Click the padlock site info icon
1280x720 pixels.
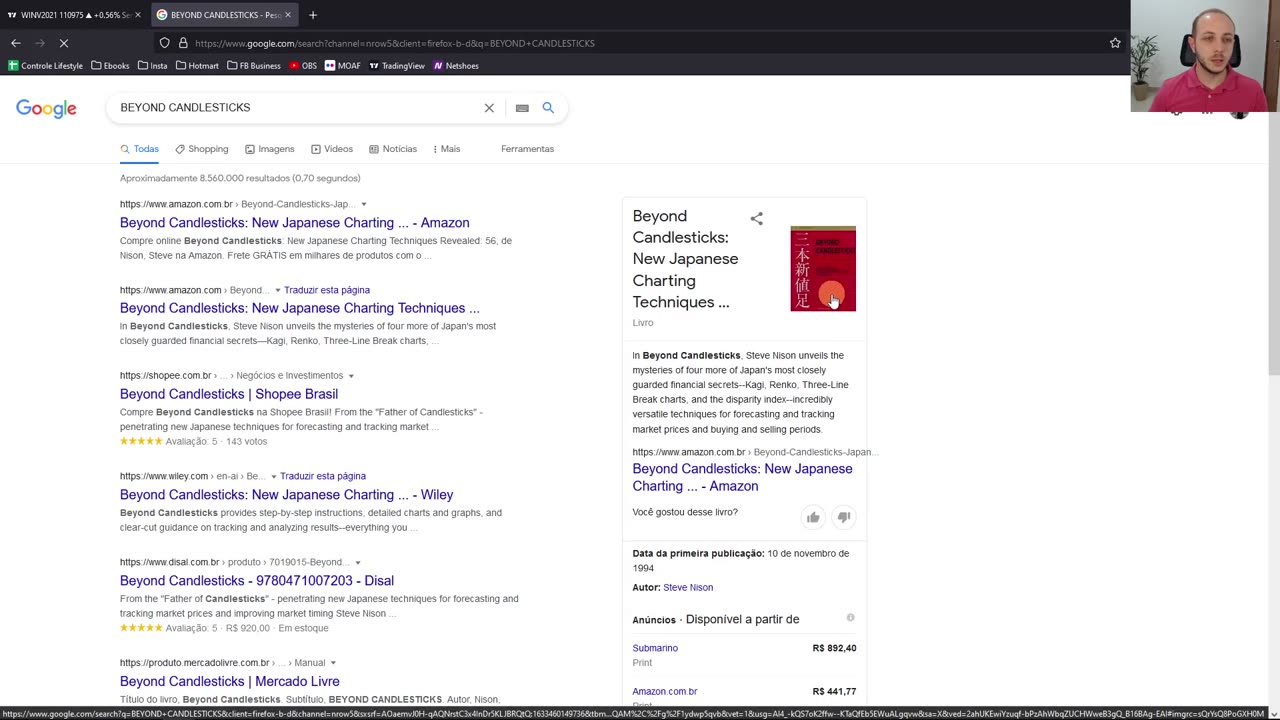coord(183,43)
